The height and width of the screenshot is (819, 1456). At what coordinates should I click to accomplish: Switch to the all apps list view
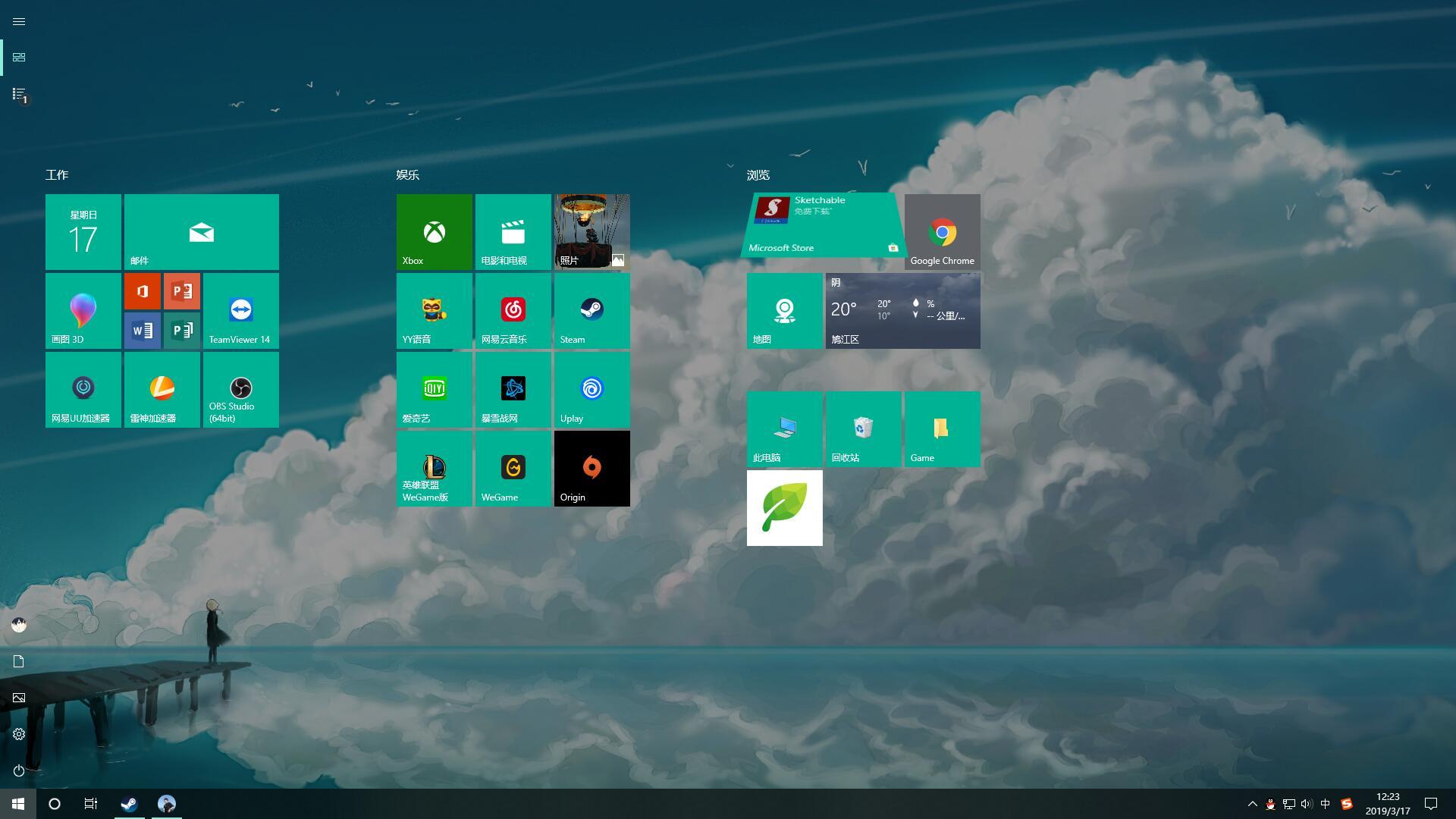coord(19,94)
